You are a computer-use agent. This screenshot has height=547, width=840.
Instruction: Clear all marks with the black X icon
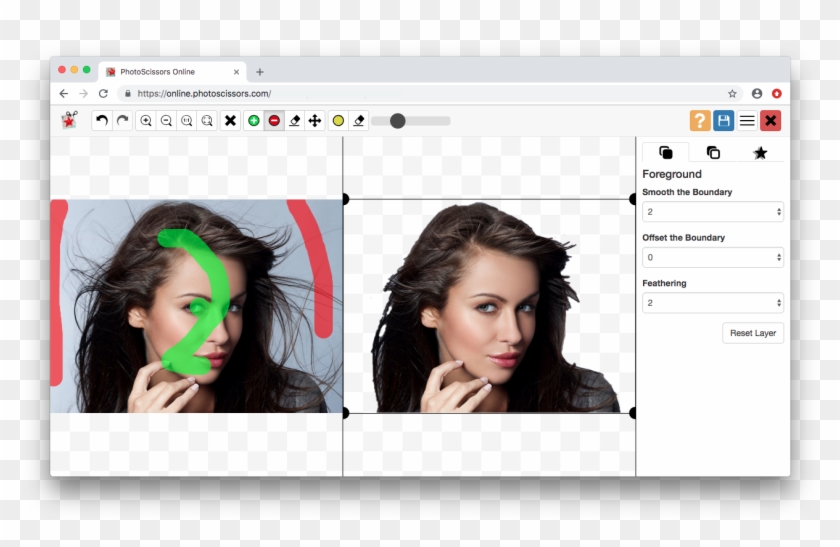[x=230, y=121]
